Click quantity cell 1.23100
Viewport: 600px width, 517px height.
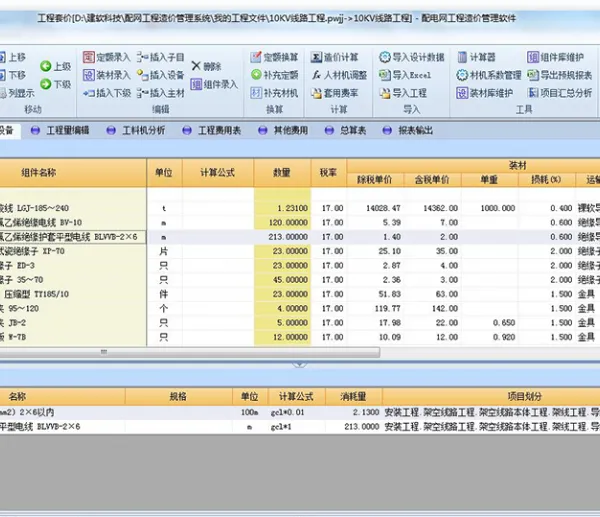click(x=282, y=208)
